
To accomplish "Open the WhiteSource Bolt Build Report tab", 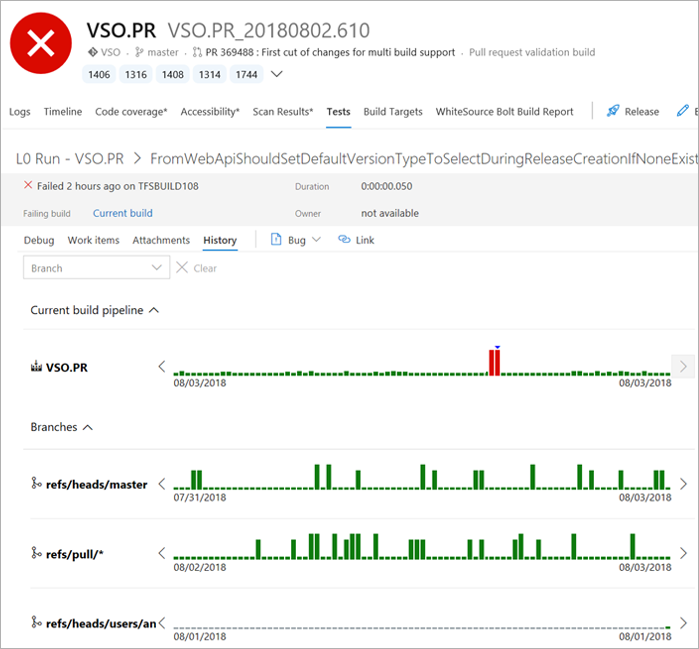I will (x=504, y=112).
